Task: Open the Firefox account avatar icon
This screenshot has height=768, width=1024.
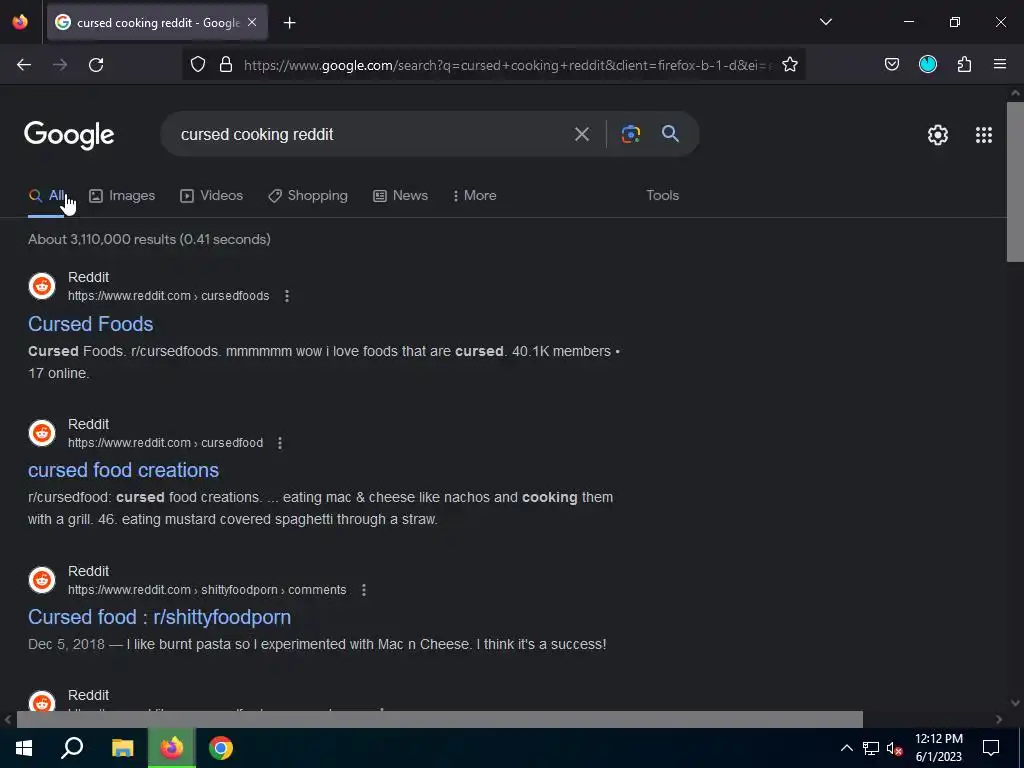Action: 927,65
